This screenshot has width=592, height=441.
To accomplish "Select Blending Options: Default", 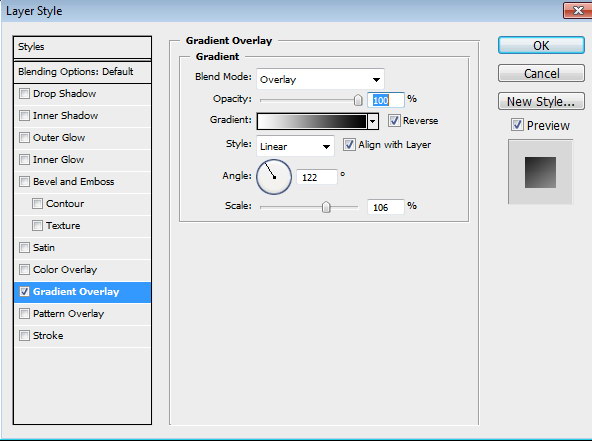I will [82, 72].
